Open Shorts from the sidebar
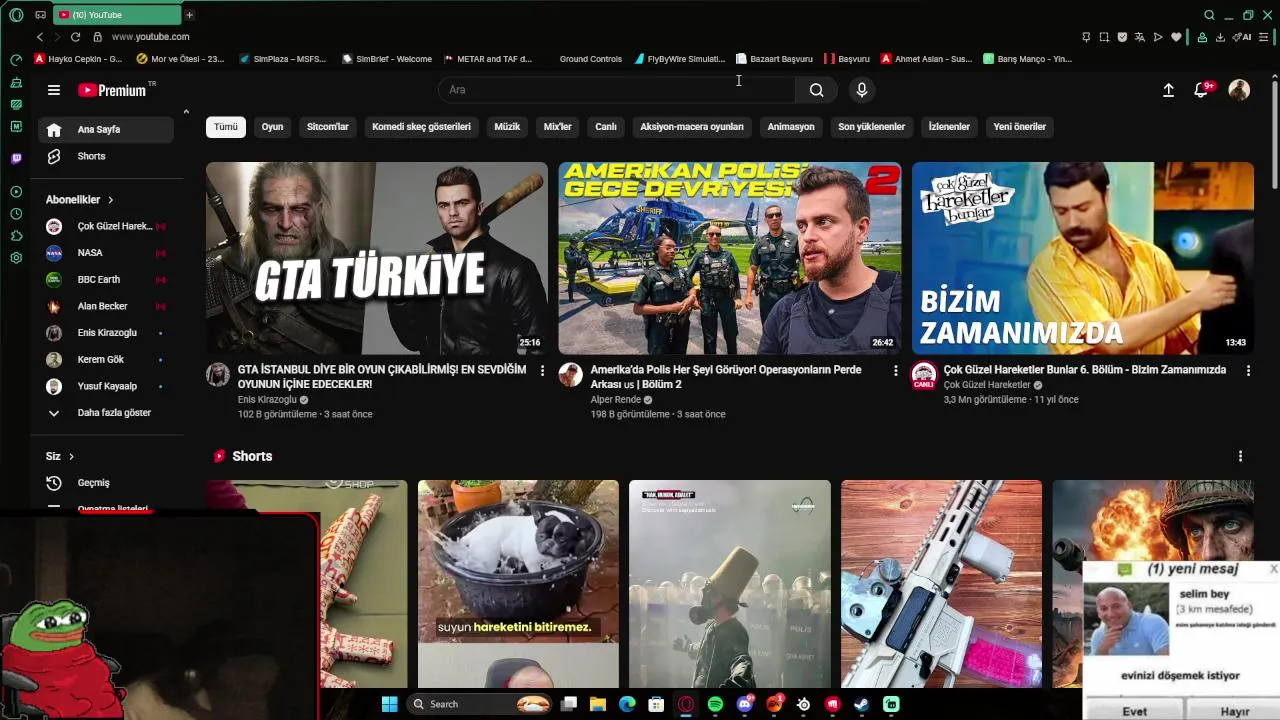 click(106, 157)
